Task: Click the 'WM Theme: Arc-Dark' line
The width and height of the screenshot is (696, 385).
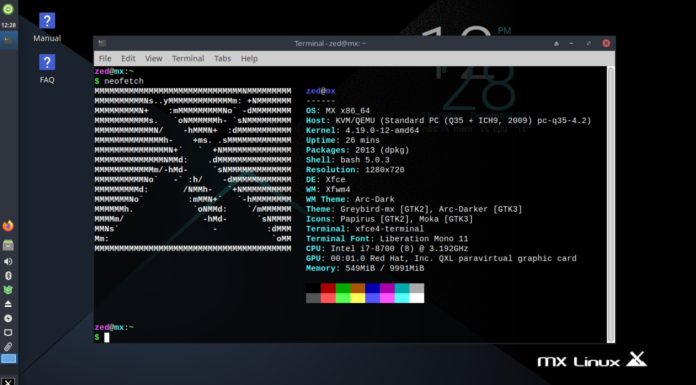Action: click(x=350, y=199)
